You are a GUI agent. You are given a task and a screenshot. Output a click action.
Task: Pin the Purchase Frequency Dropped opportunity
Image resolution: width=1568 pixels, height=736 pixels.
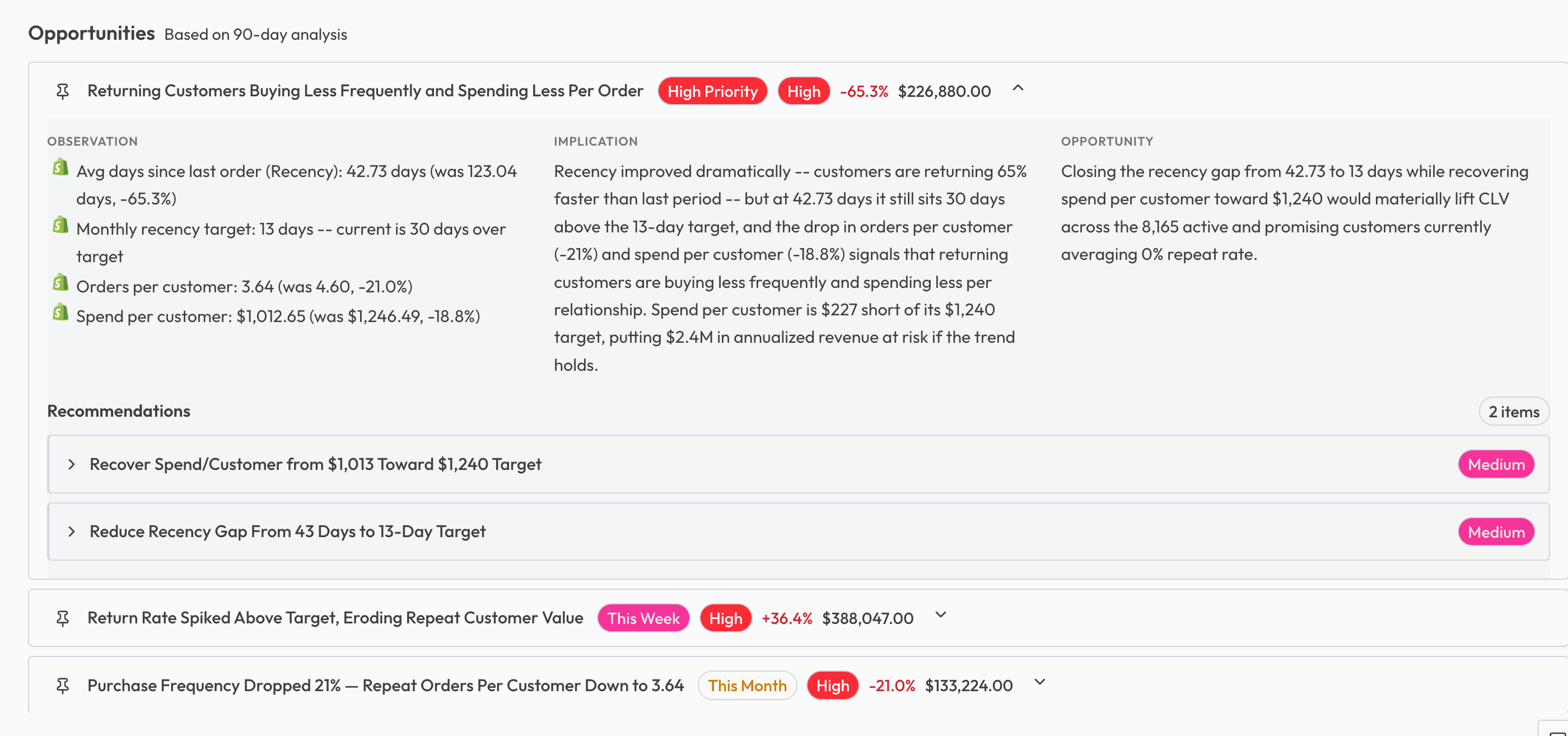(x=63, y=685)
